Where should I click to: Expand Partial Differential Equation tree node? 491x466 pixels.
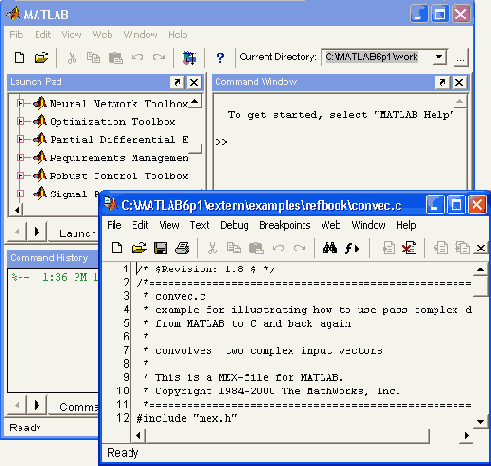[20, 140]
